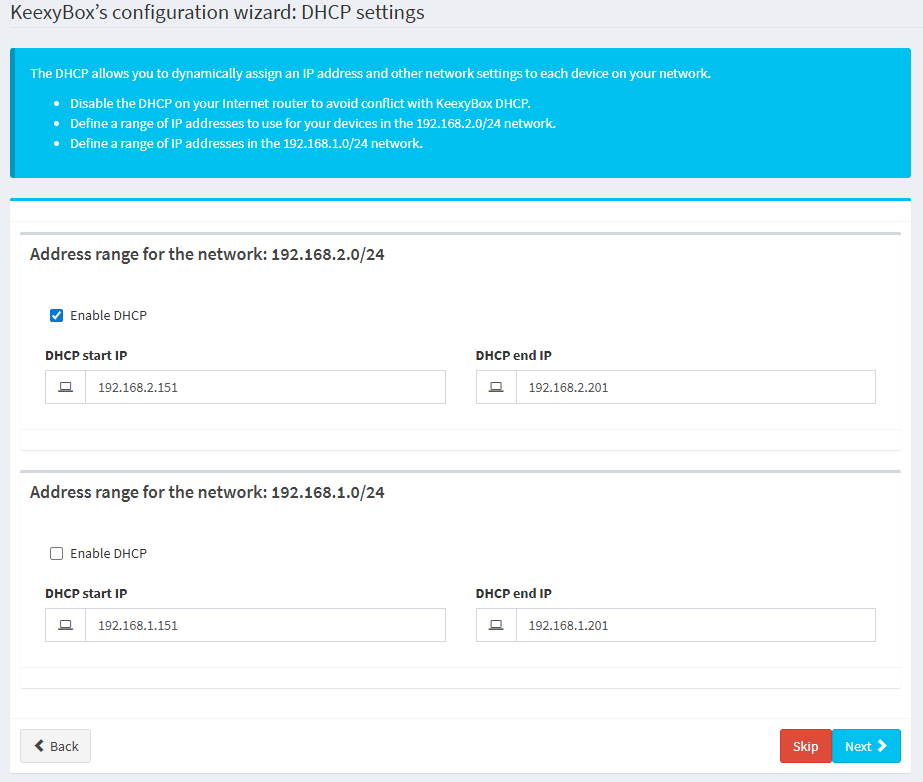
Task: Click the page title 'KeexyBox's configuration wizard: DHCP settings'
Action: [217, 12]
